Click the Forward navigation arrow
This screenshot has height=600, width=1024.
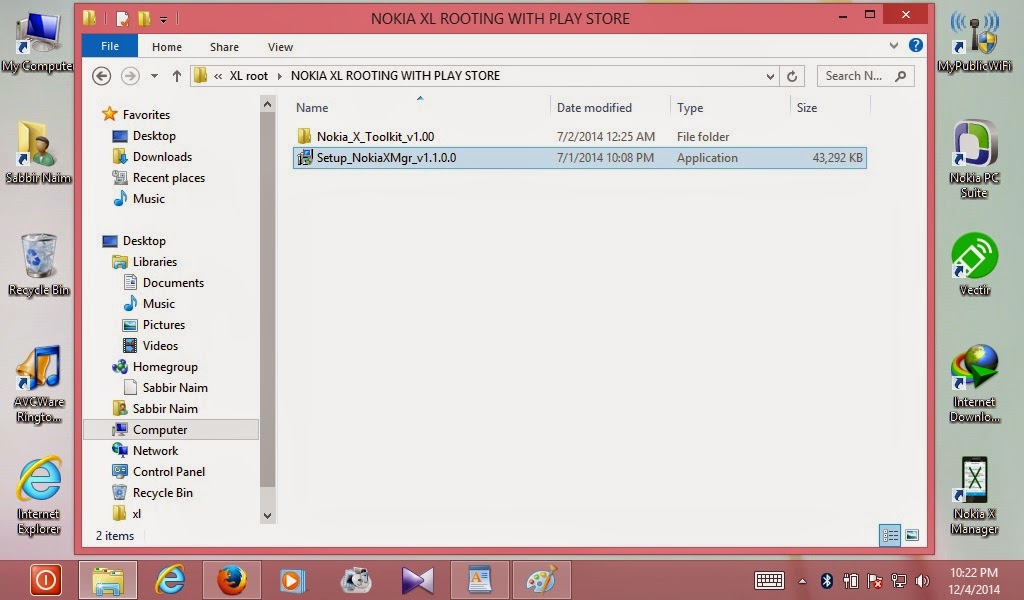[130, 76]
